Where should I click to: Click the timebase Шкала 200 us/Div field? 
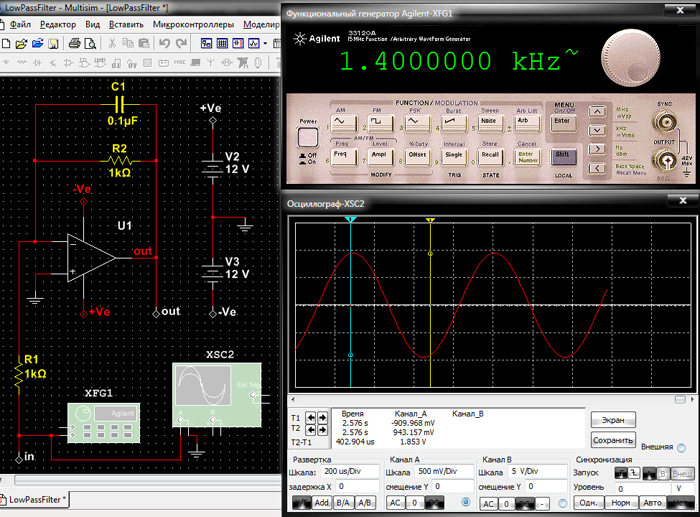tap(349, 471)
